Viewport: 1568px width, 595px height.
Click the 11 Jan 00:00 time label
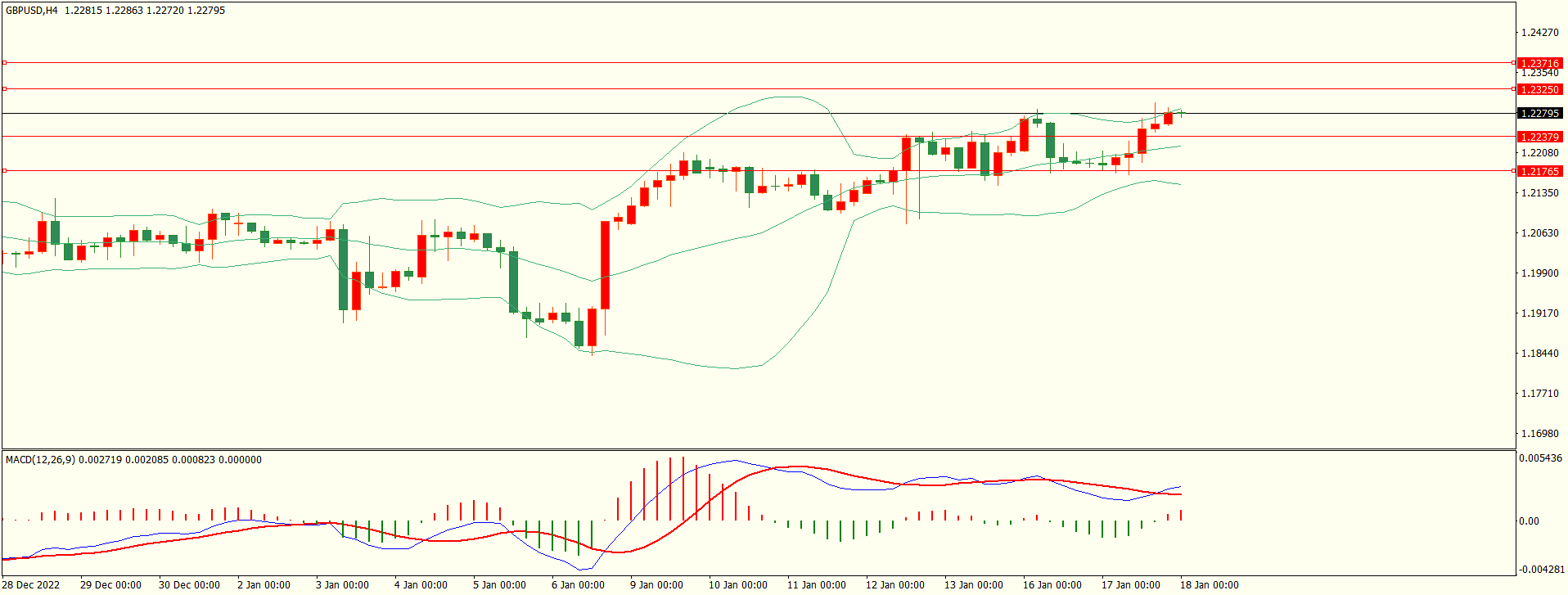pos(817,585)
